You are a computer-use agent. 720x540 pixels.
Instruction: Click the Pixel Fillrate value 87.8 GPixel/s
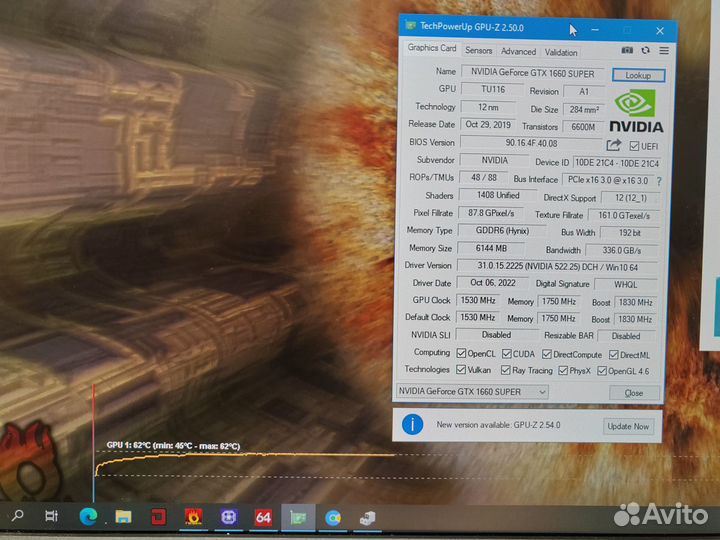[491, 213]
